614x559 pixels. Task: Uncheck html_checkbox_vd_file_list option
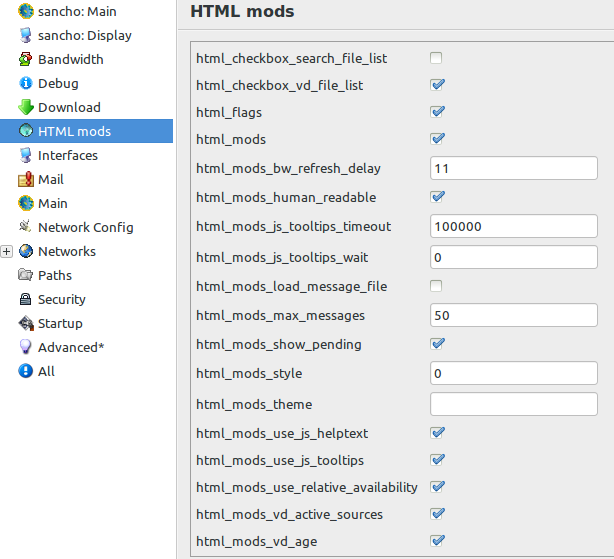tap(437, 85)
